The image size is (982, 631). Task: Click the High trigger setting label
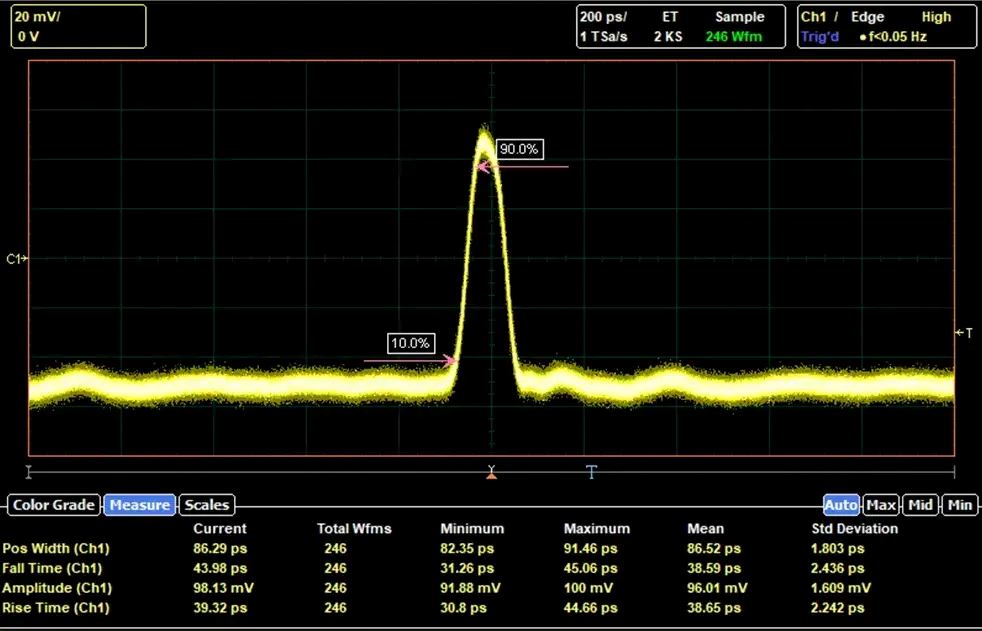[936, 17]
